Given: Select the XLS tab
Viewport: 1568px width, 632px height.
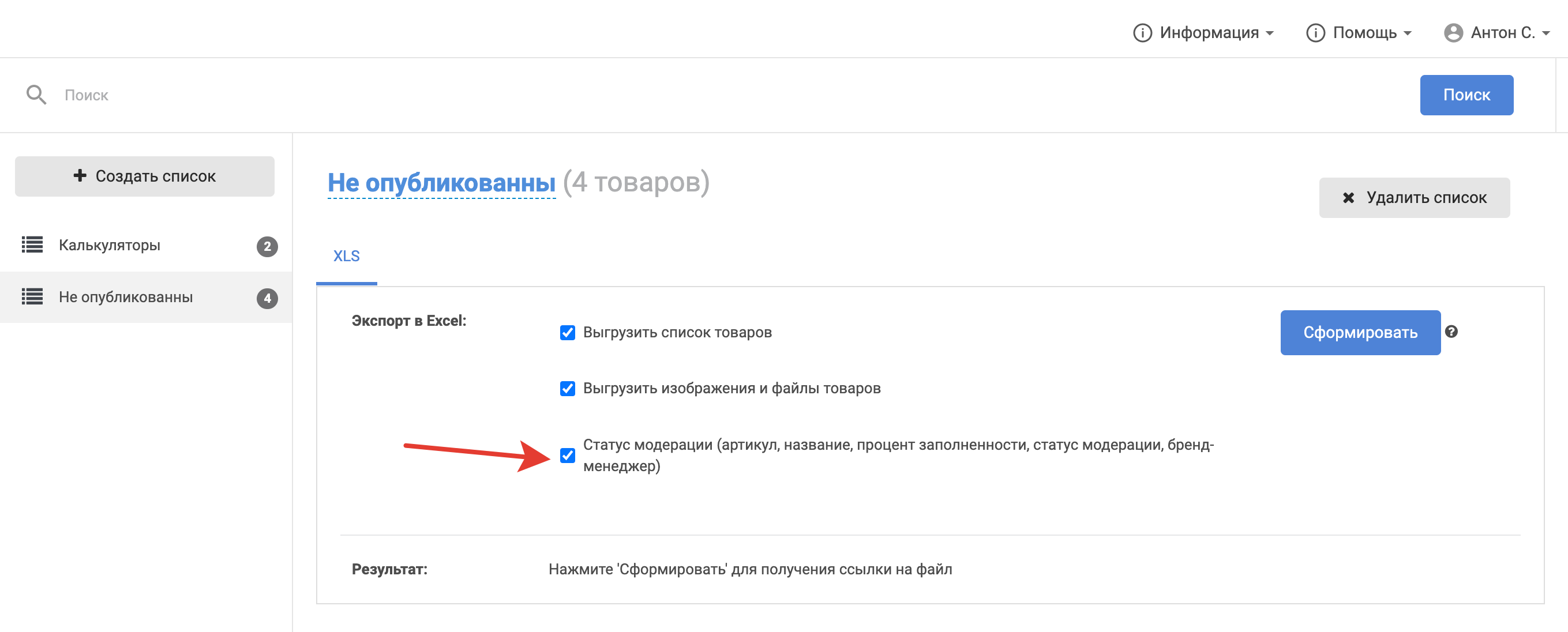Looking at the screenshot, I should (x=346, y=257).
